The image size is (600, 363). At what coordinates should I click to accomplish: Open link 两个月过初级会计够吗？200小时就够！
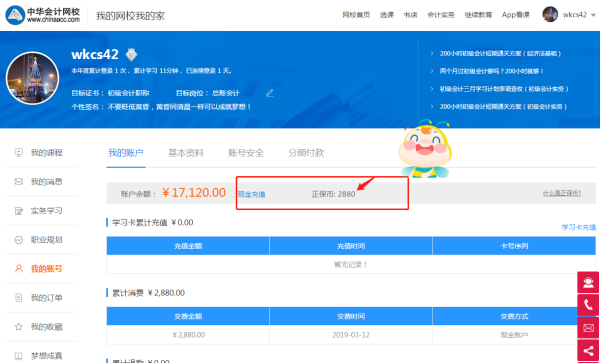[492, 71]
